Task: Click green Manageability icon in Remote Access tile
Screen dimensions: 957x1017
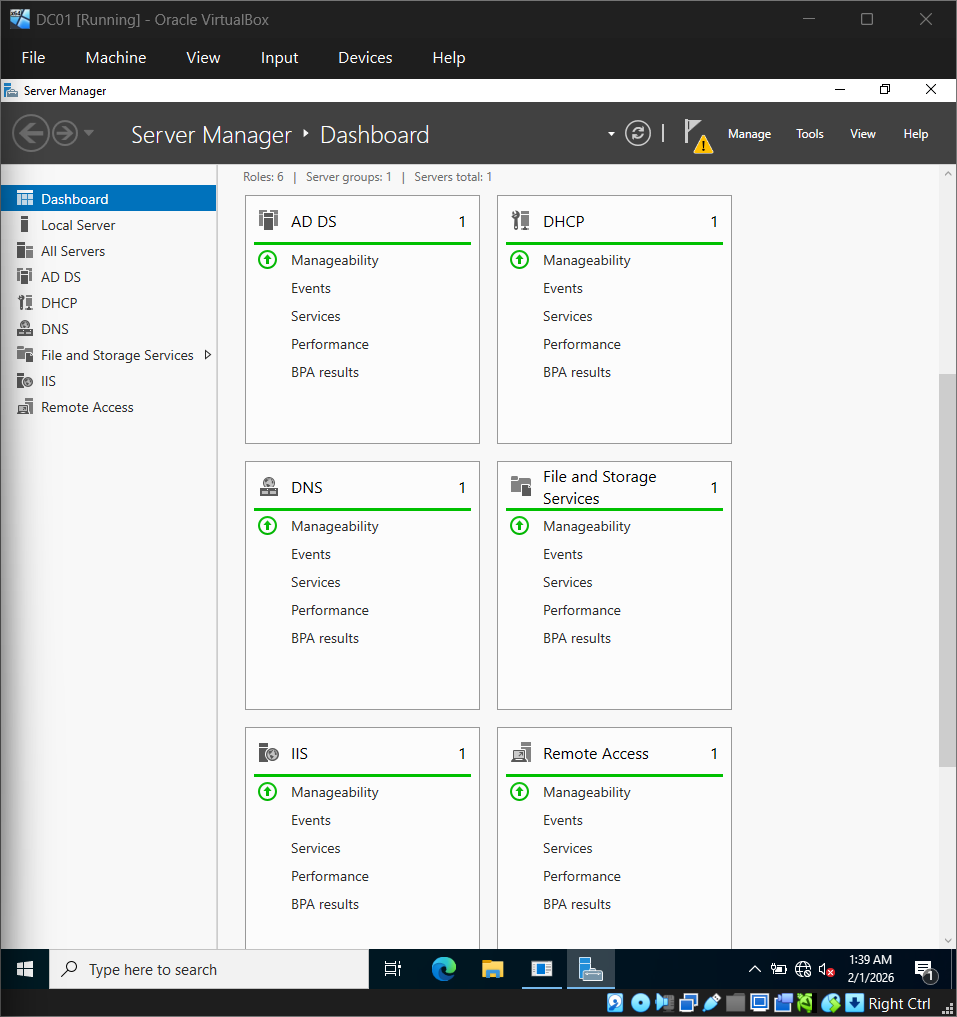Action: coord(519,792)
